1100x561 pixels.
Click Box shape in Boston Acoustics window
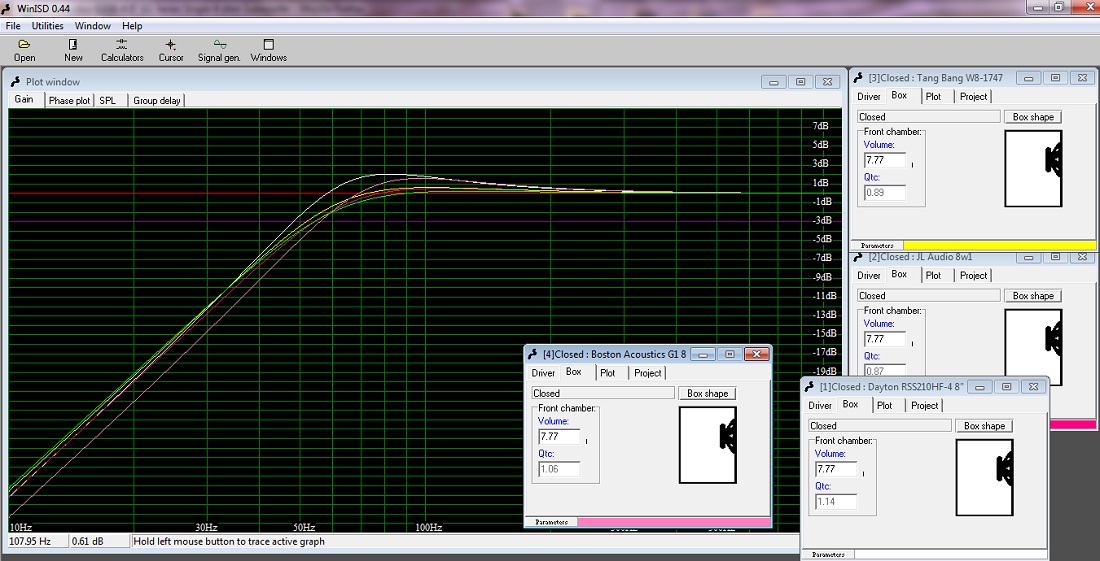point(707,393)
